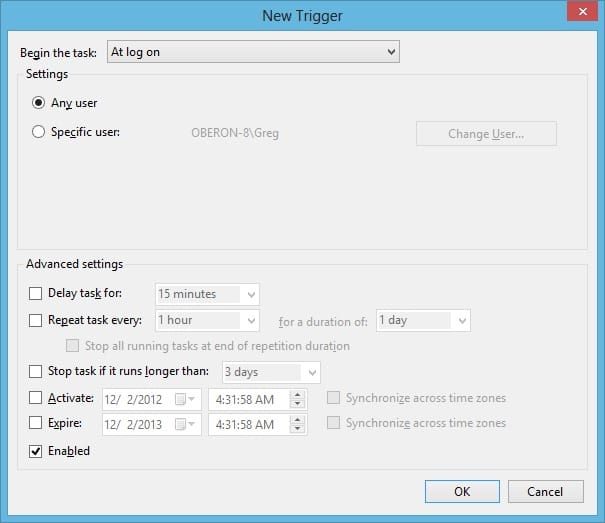Image resolution: width=605 pixels, height=523 pixels.
Task: Enable the 'Delay task for' checkbox
Action: 36,294
